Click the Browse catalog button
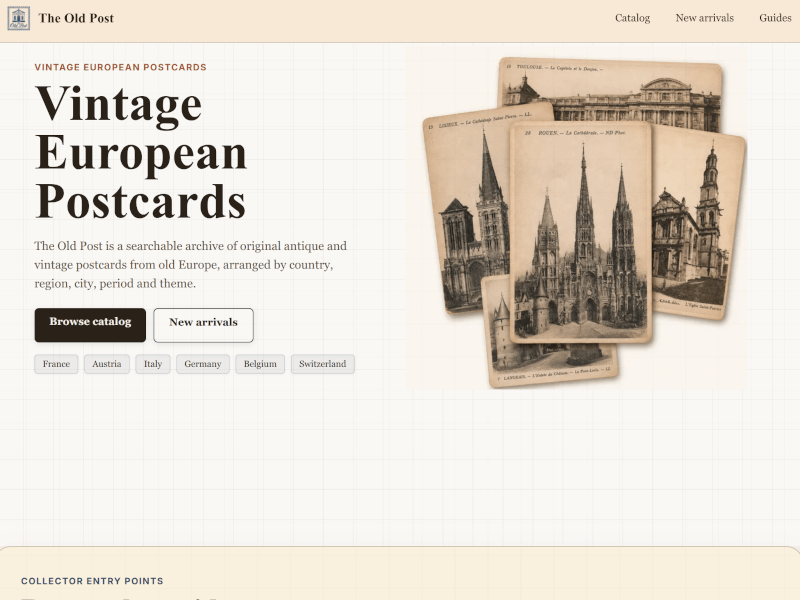Viewport: 800px width, 600px height. (x=90, y=325)
